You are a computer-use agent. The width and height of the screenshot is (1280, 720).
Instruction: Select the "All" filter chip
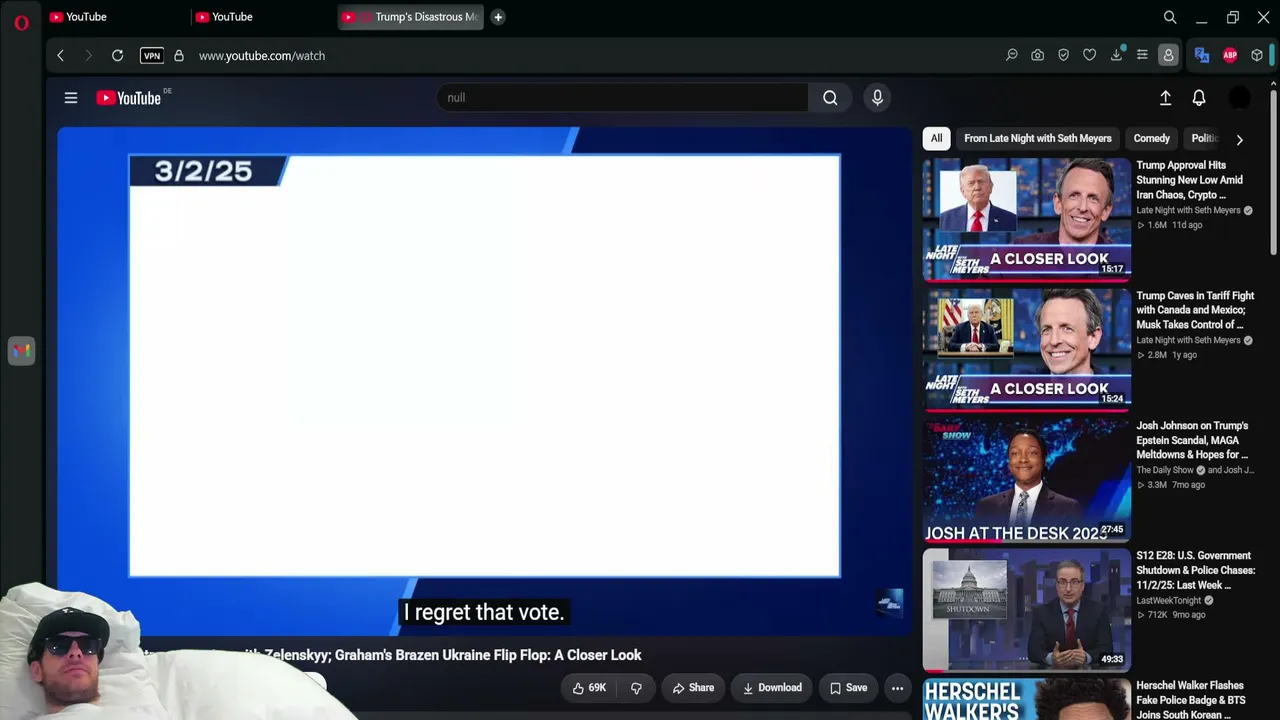[936, 139]
